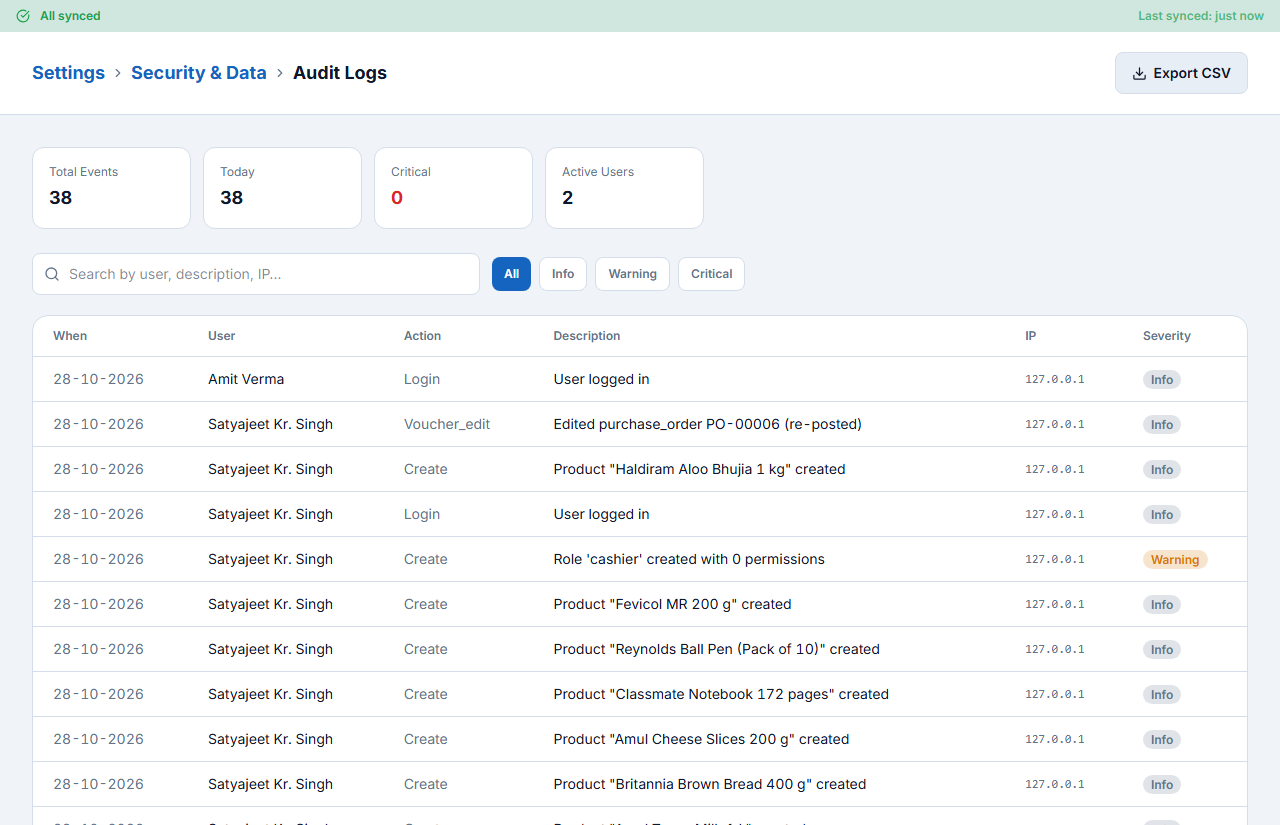The width and height of the screenshot is (1280, 825).
Task: Click the User column header
Action: tap(222, 336)
